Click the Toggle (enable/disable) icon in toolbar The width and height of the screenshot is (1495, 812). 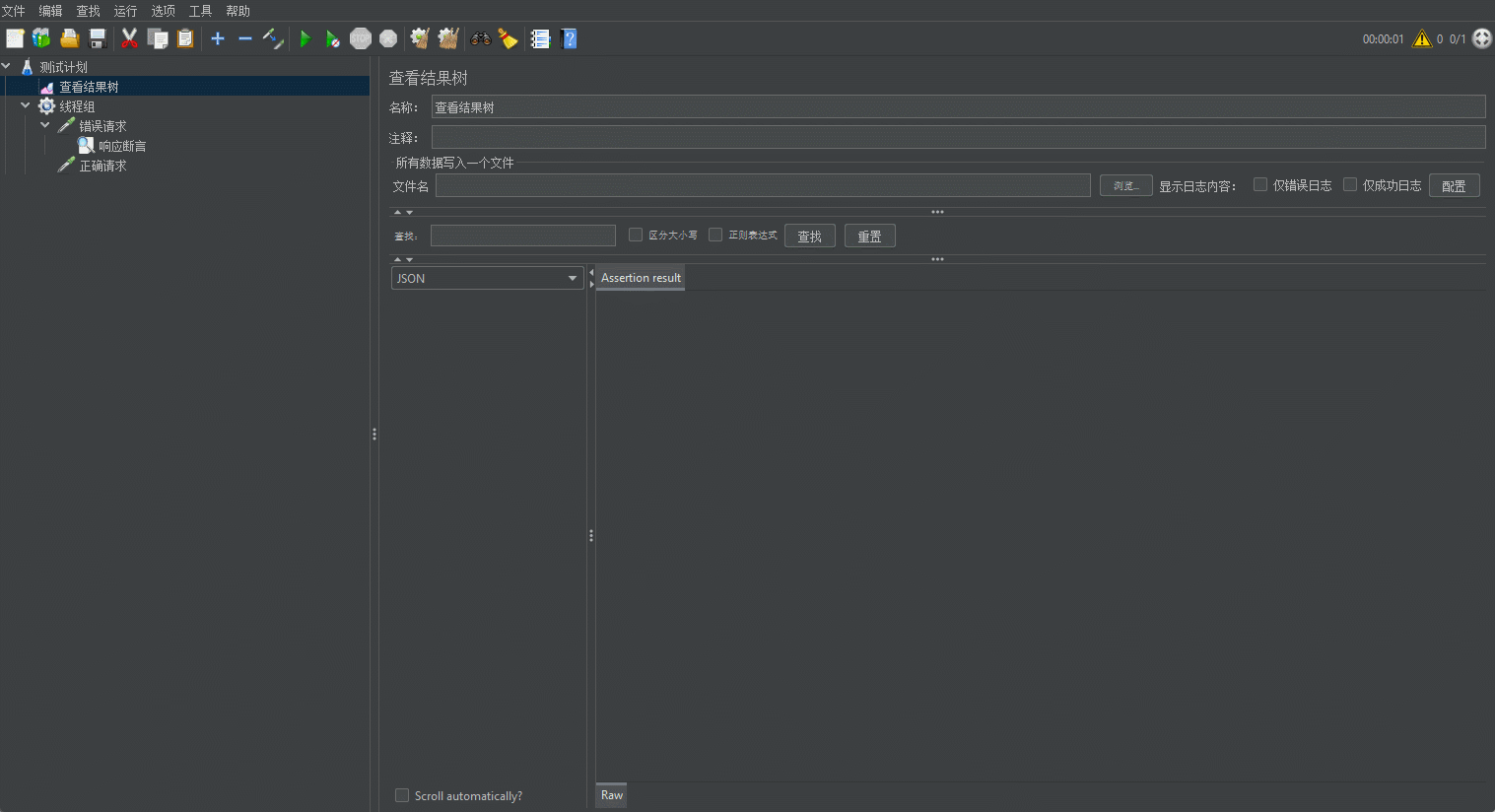tap(273, 39)
